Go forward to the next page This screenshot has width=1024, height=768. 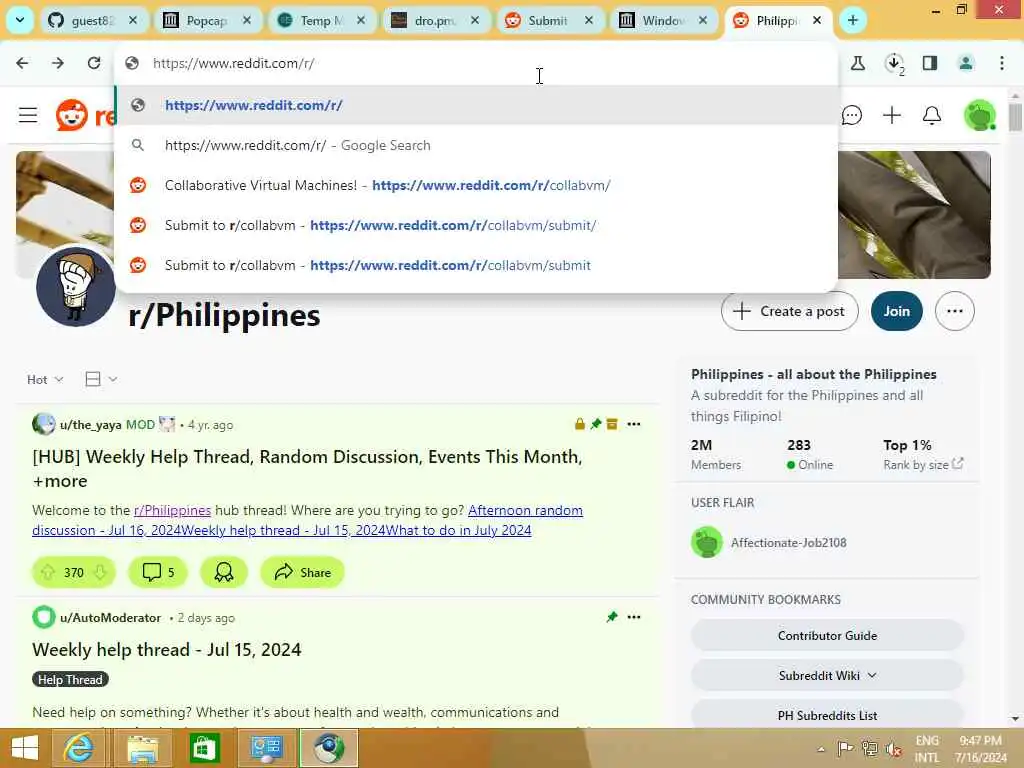point(58,63)
